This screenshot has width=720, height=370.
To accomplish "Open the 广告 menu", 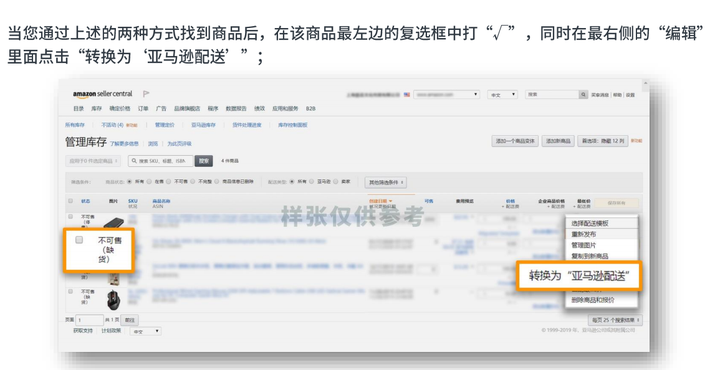I will tap(161, 109).
